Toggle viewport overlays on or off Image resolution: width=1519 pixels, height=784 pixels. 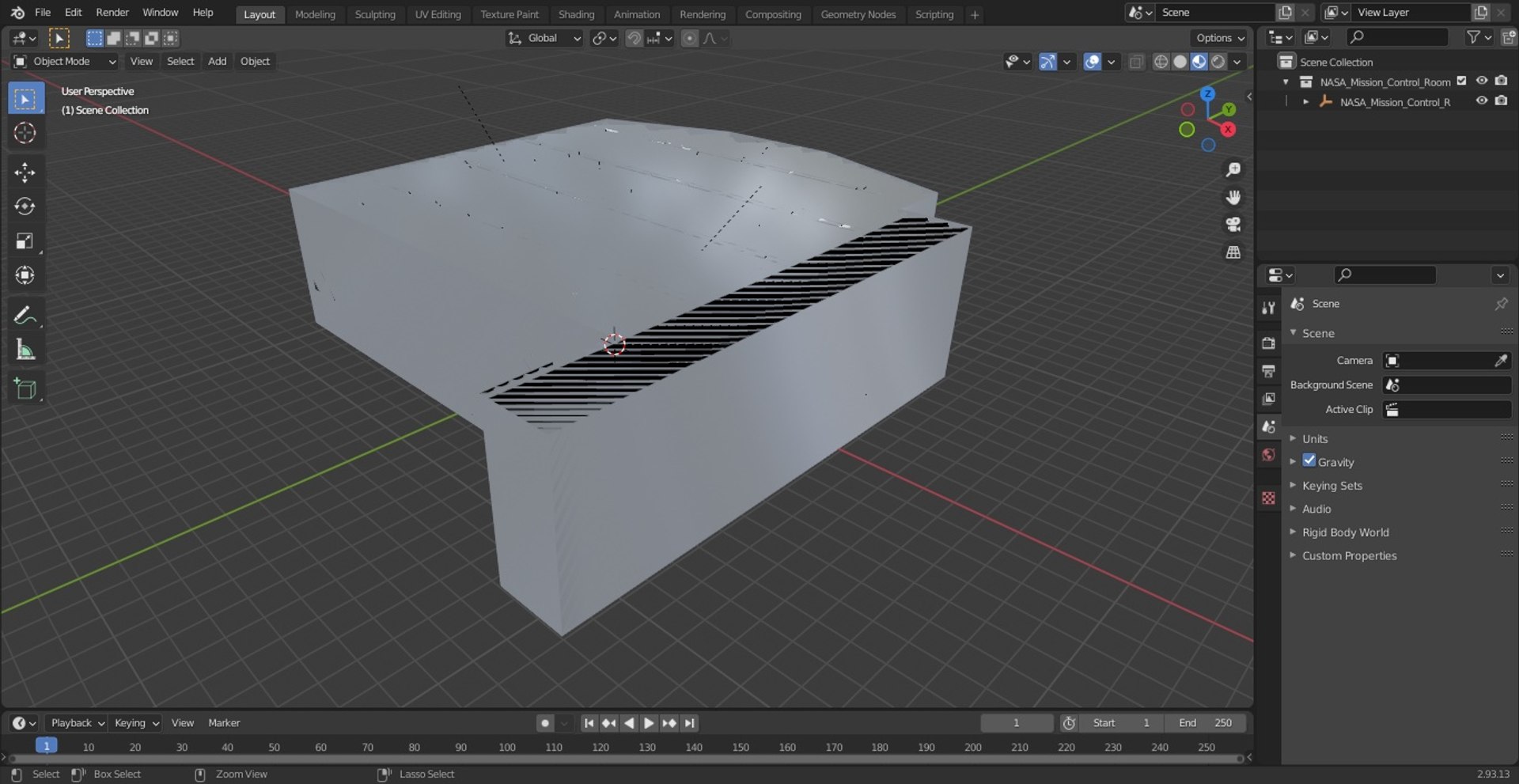(1093, 62)
